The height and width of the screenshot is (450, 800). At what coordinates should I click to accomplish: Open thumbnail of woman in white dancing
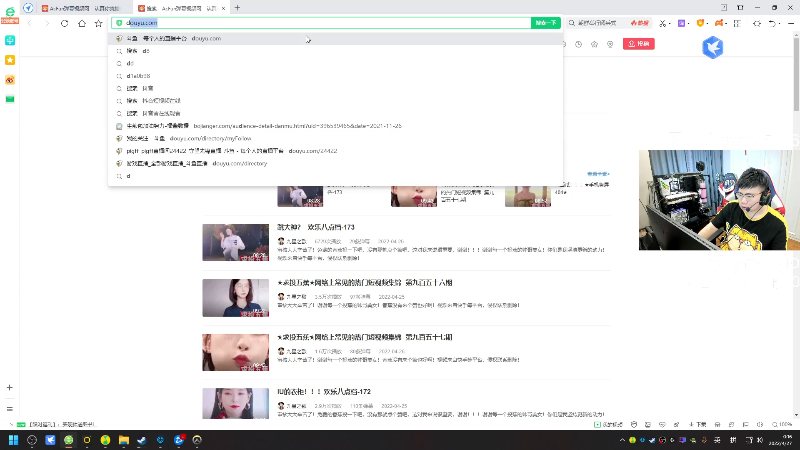point(235,242)
